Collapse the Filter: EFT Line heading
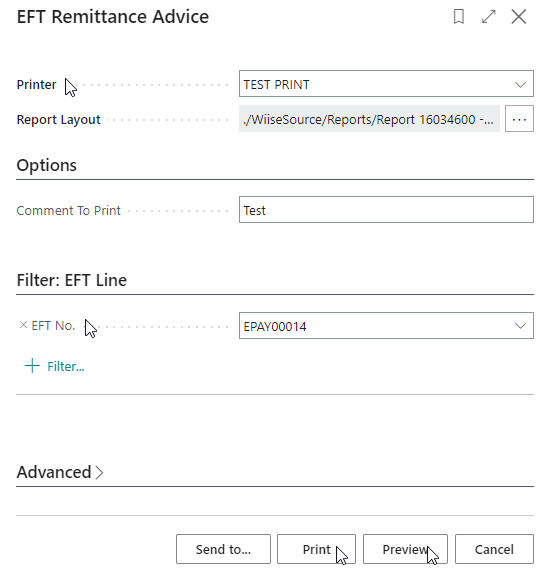The width and height of the screenshot is (550, 574). [x=72, y=280]
